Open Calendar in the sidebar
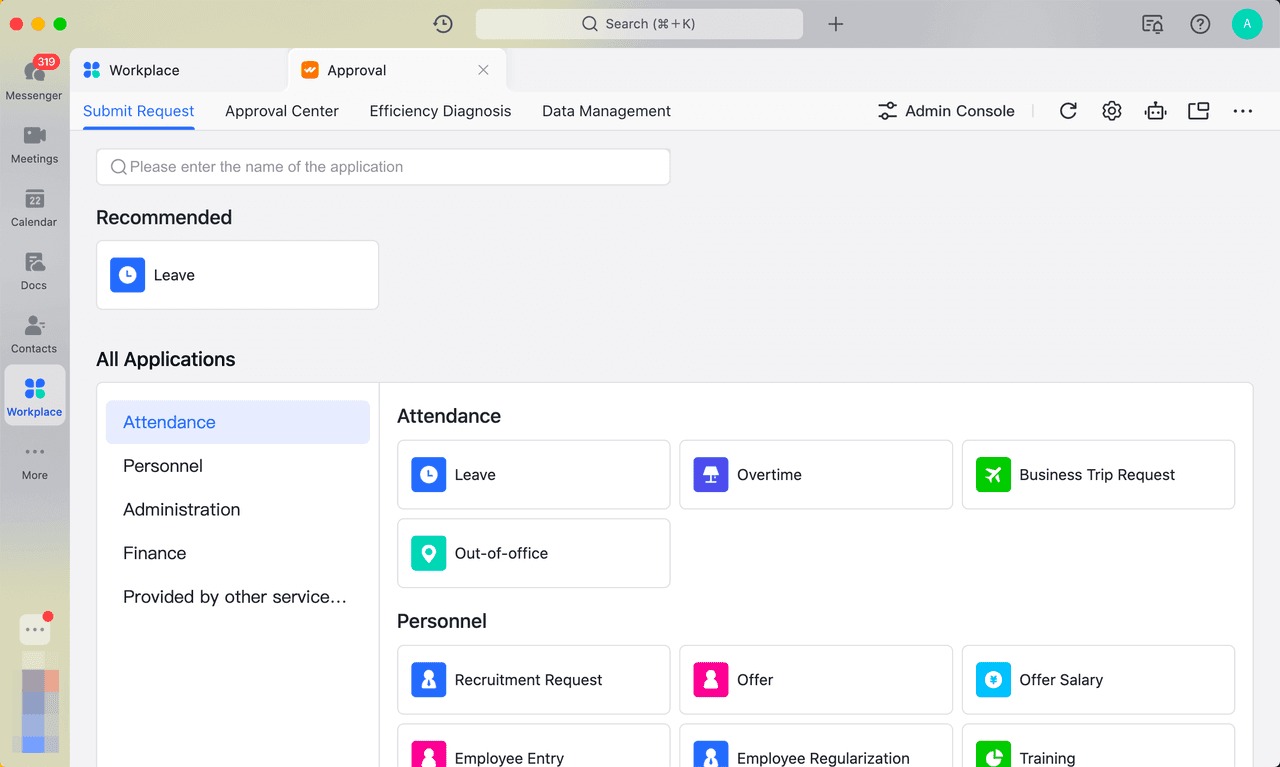 click(34, 206)
